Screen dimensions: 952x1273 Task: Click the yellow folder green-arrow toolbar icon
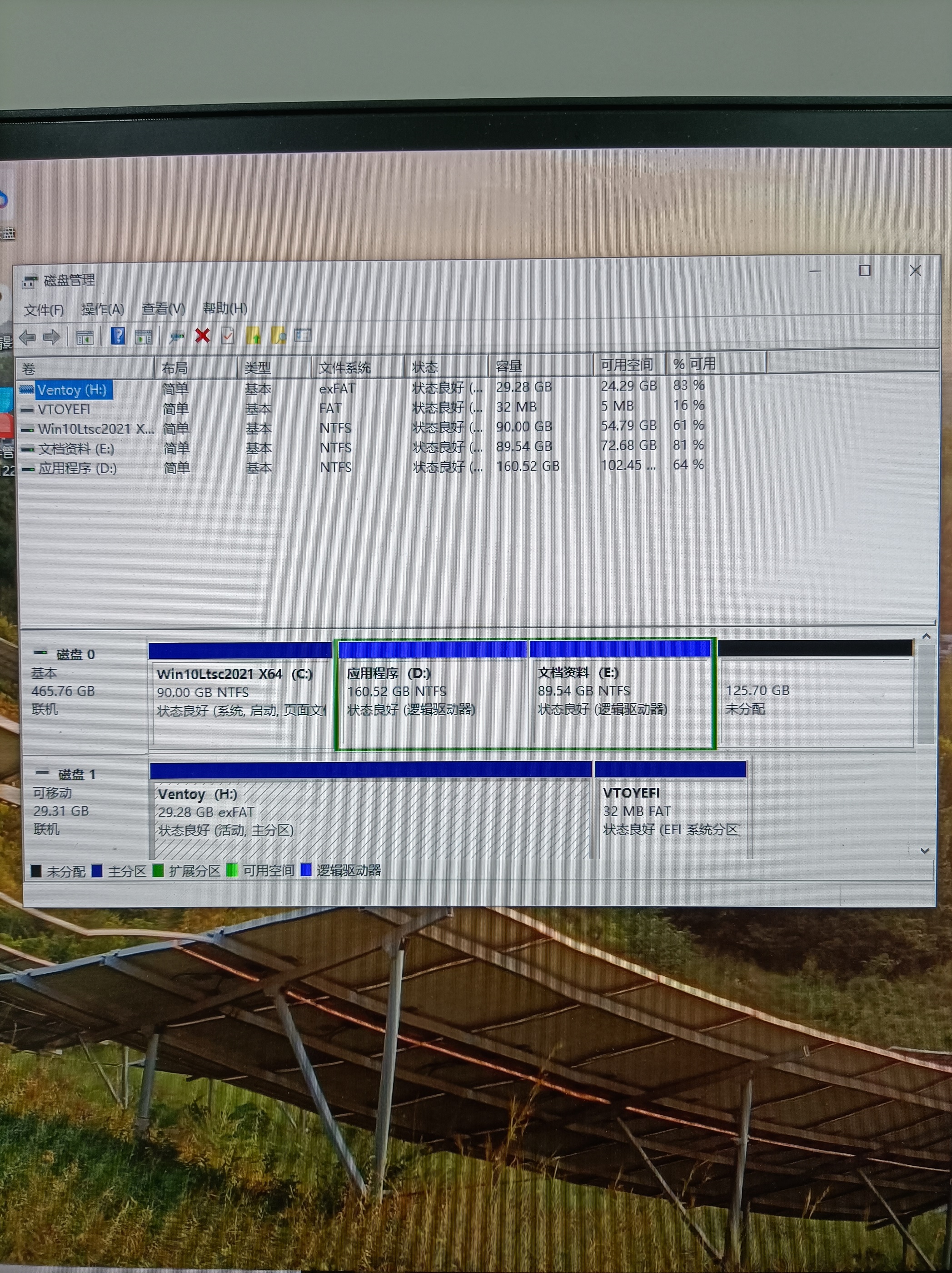(253, 336)
